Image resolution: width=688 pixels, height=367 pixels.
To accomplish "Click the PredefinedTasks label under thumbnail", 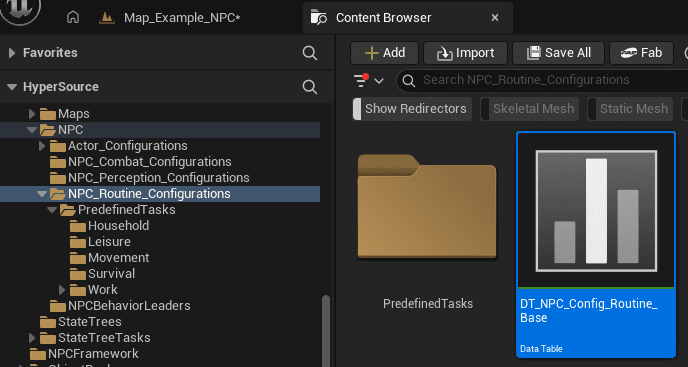I will [428, 304].
